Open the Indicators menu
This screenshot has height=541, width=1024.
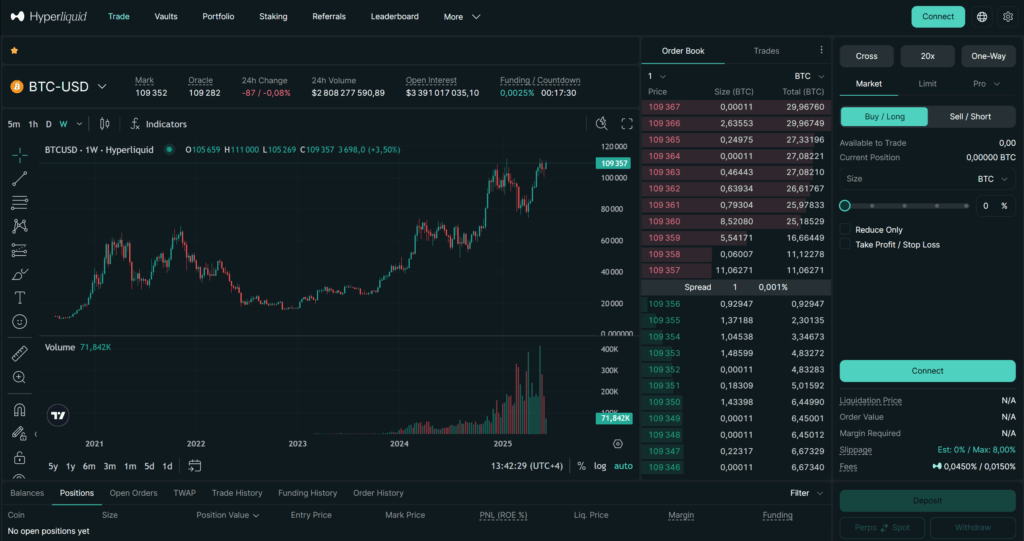pos(159,123)
